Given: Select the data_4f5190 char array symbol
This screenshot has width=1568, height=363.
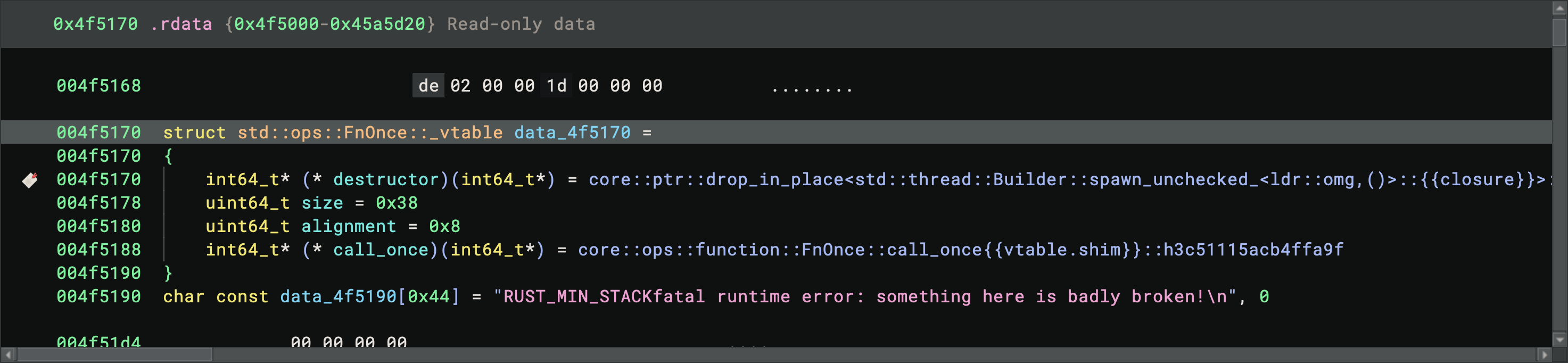Looking at the screenshot, I should pos(338,296).
